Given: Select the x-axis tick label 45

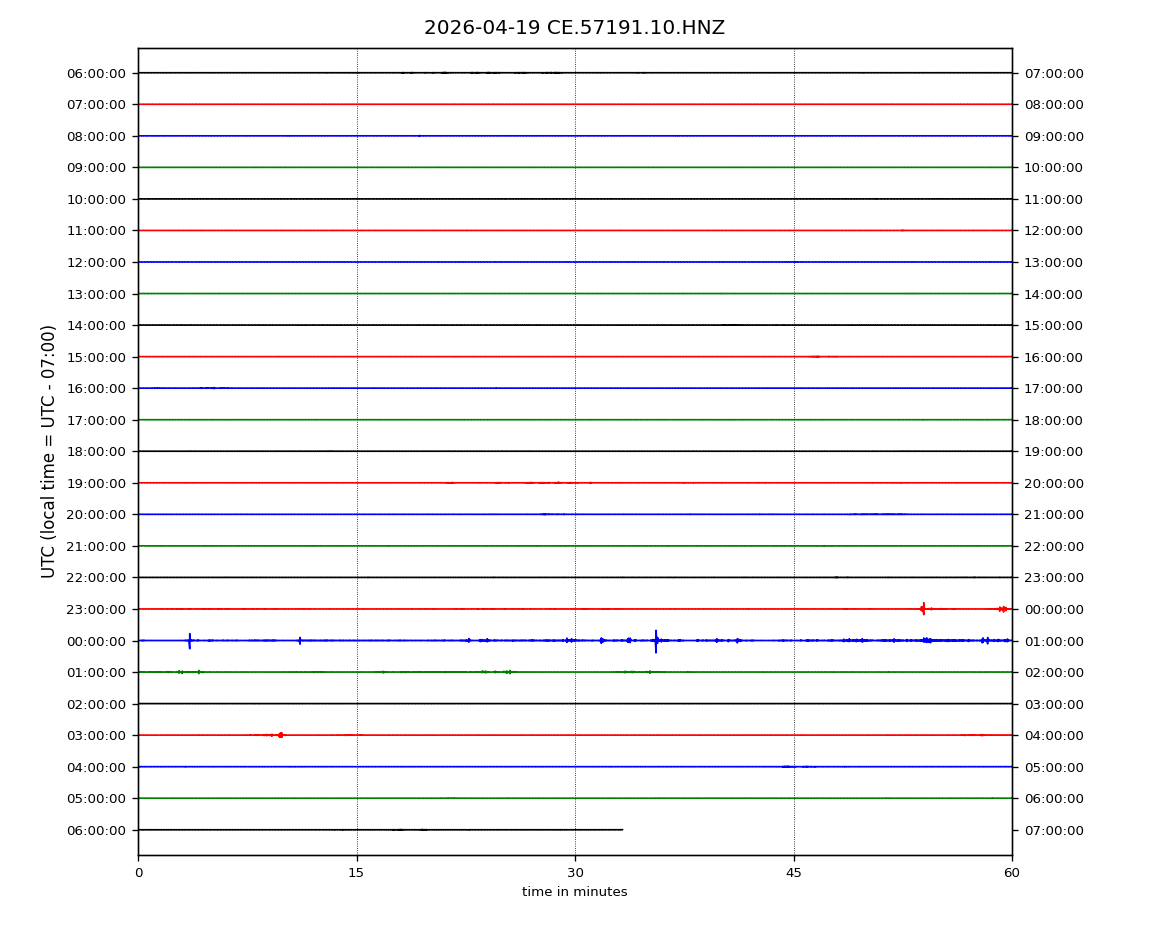Looking at the screenshot, I should coord(794,873).
